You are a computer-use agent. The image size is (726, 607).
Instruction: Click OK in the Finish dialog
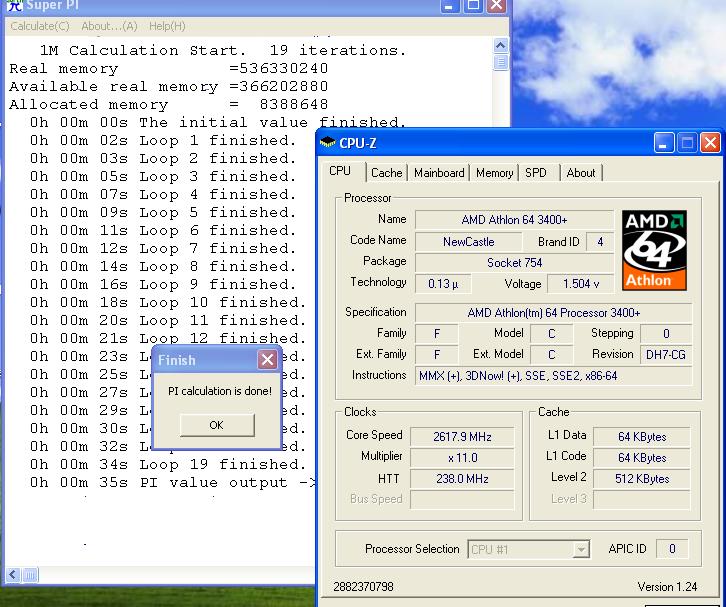[217, 425]
